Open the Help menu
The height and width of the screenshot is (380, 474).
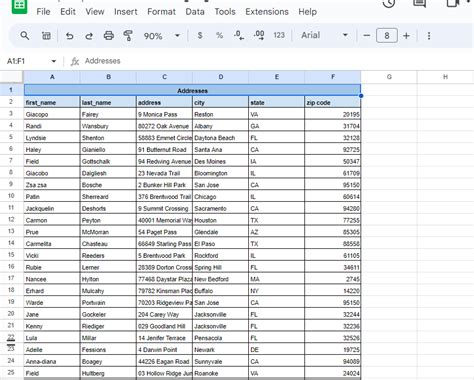point(307,12)
